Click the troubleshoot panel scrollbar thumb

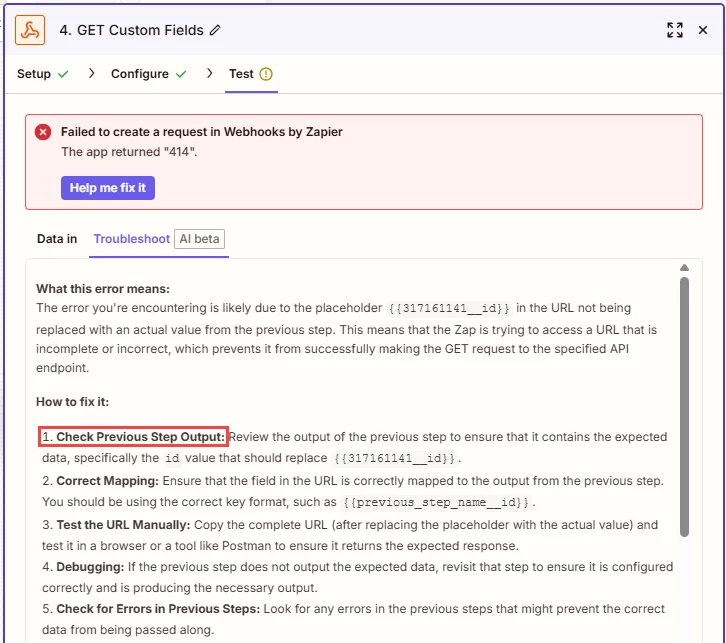pyautogui.click(x=684, y=406)
